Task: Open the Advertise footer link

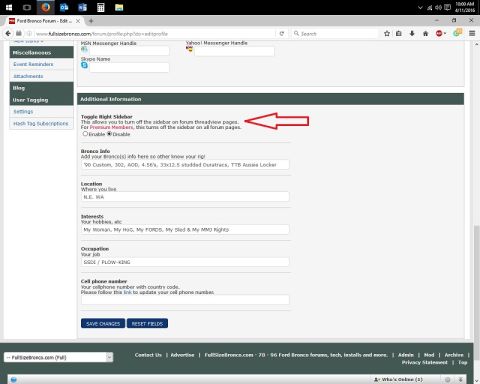Action: pyautogui.click(x=182, y=355)
